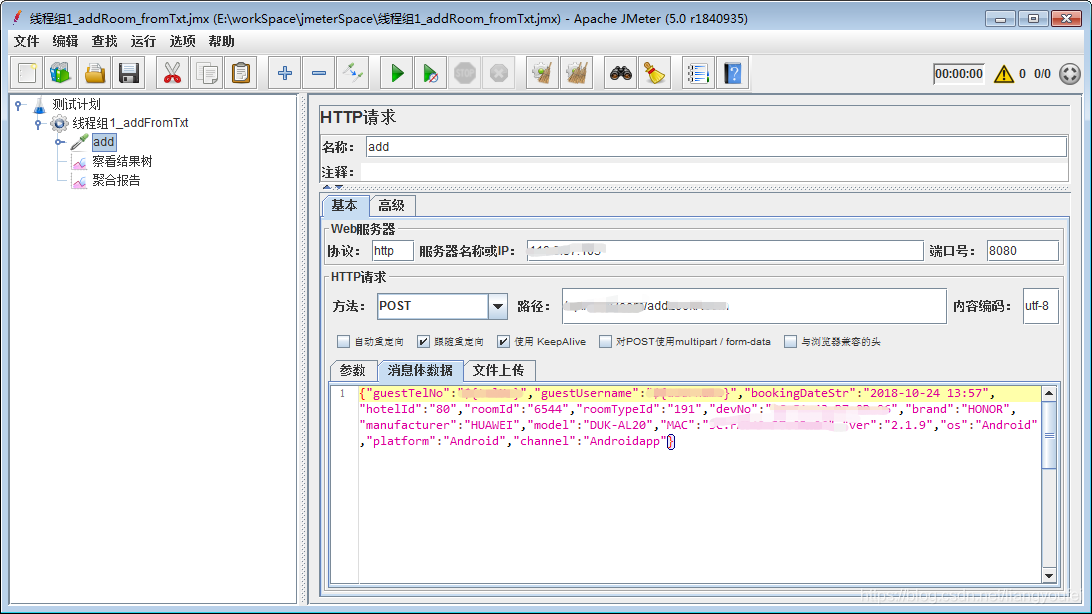This screenshot has width=1092, height=614.
Task: Select 线程组1_addFromTxt thread group
Action: point(130,123)
